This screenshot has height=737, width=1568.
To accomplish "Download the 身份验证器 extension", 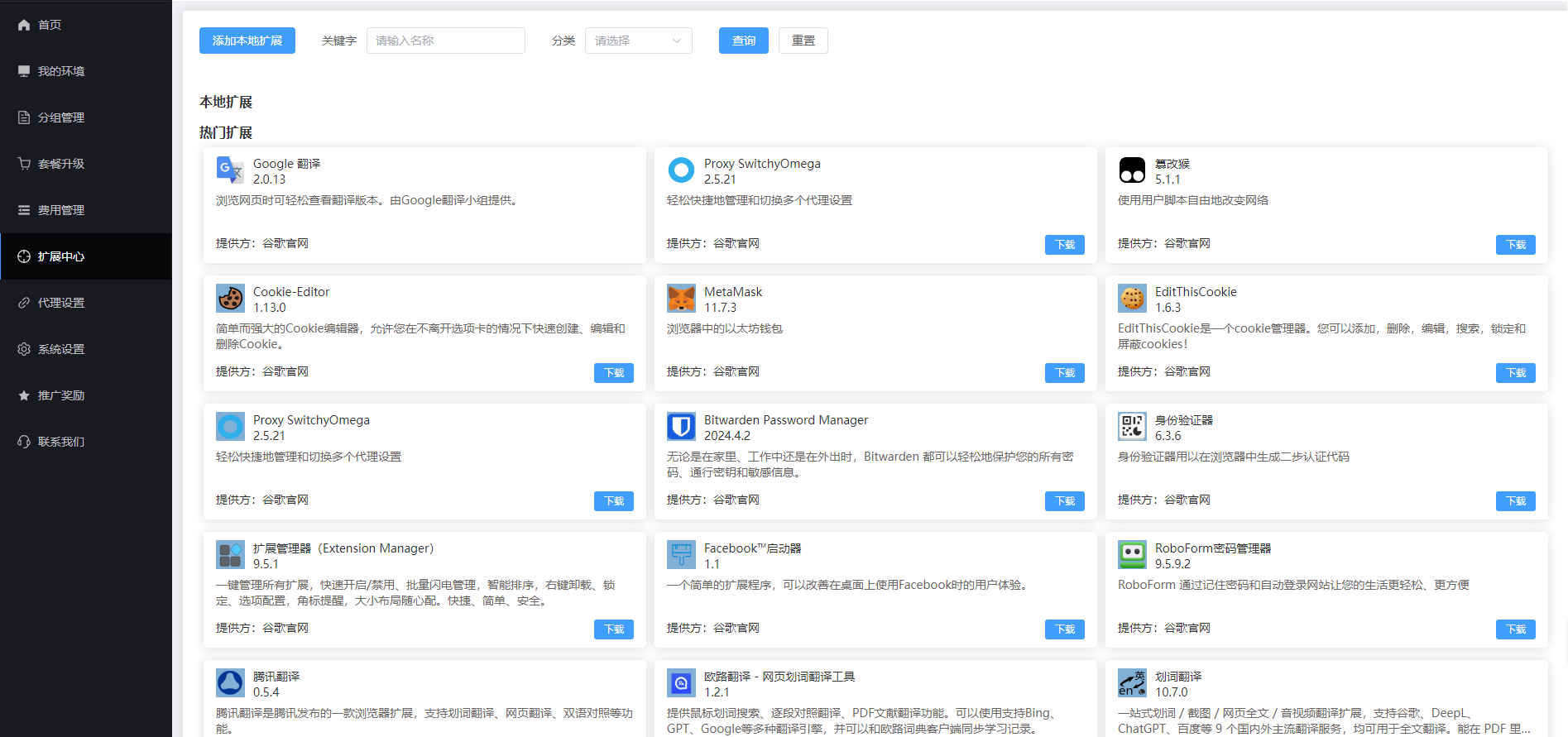I will 1515,501.
